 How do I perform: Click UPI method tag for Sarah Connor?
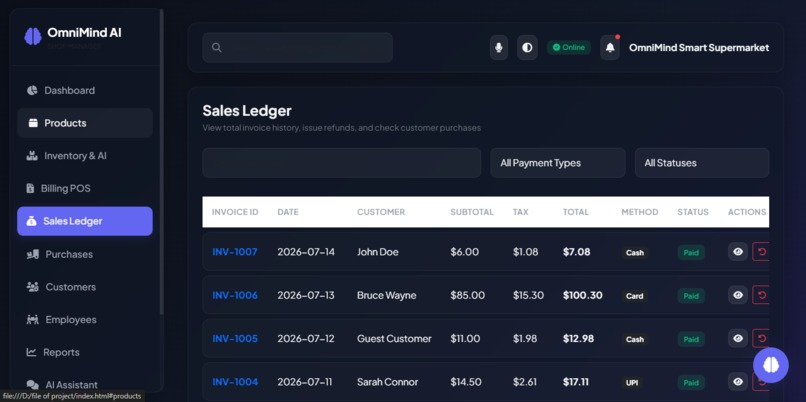coord(632,382)
